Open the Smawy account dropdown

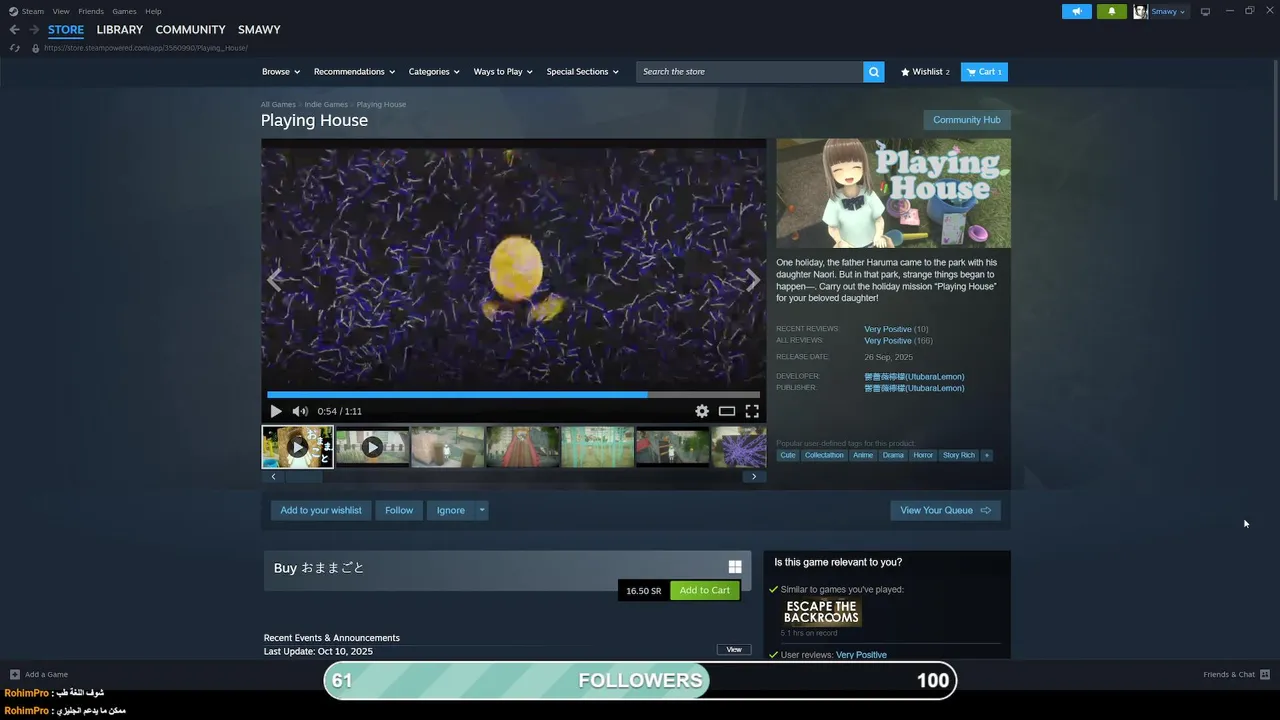(1168, 12)
